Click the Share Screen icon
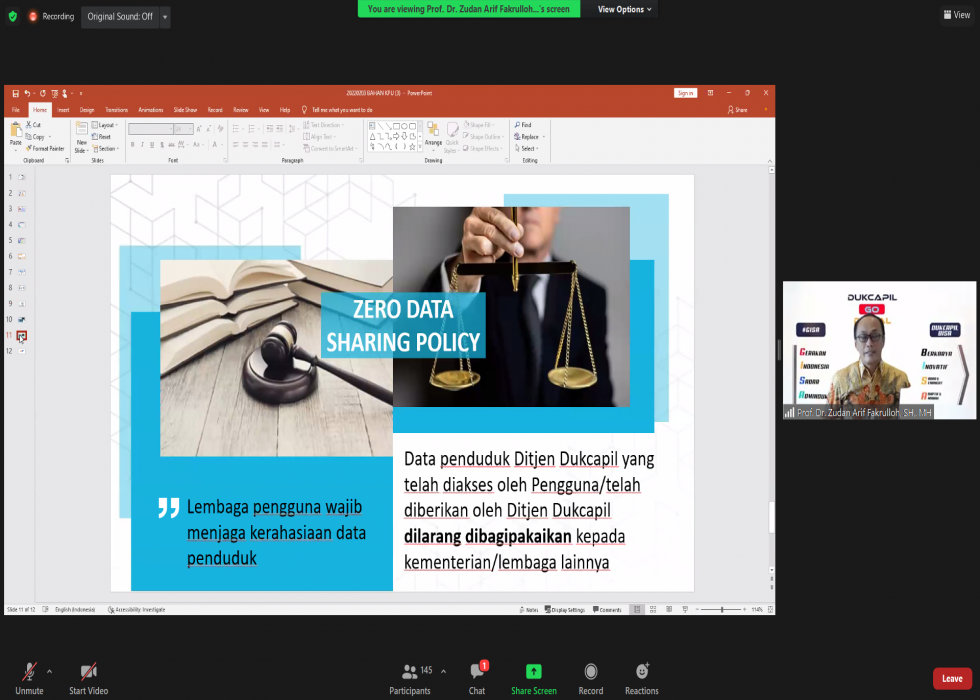The width and height of the screenshot is (980, 700). point(533,672)
